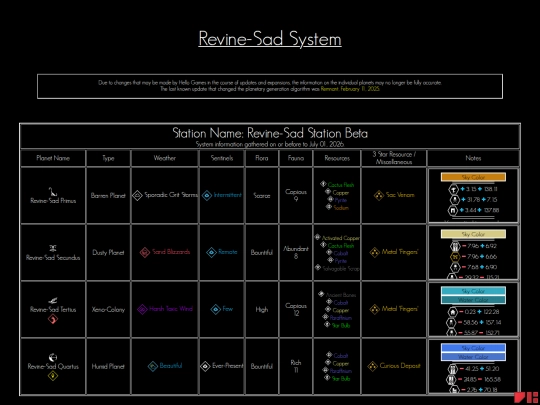The image size is (540, 405).
Task: Click the resource icon beside Sodium
Action: [x=329, y=207]
